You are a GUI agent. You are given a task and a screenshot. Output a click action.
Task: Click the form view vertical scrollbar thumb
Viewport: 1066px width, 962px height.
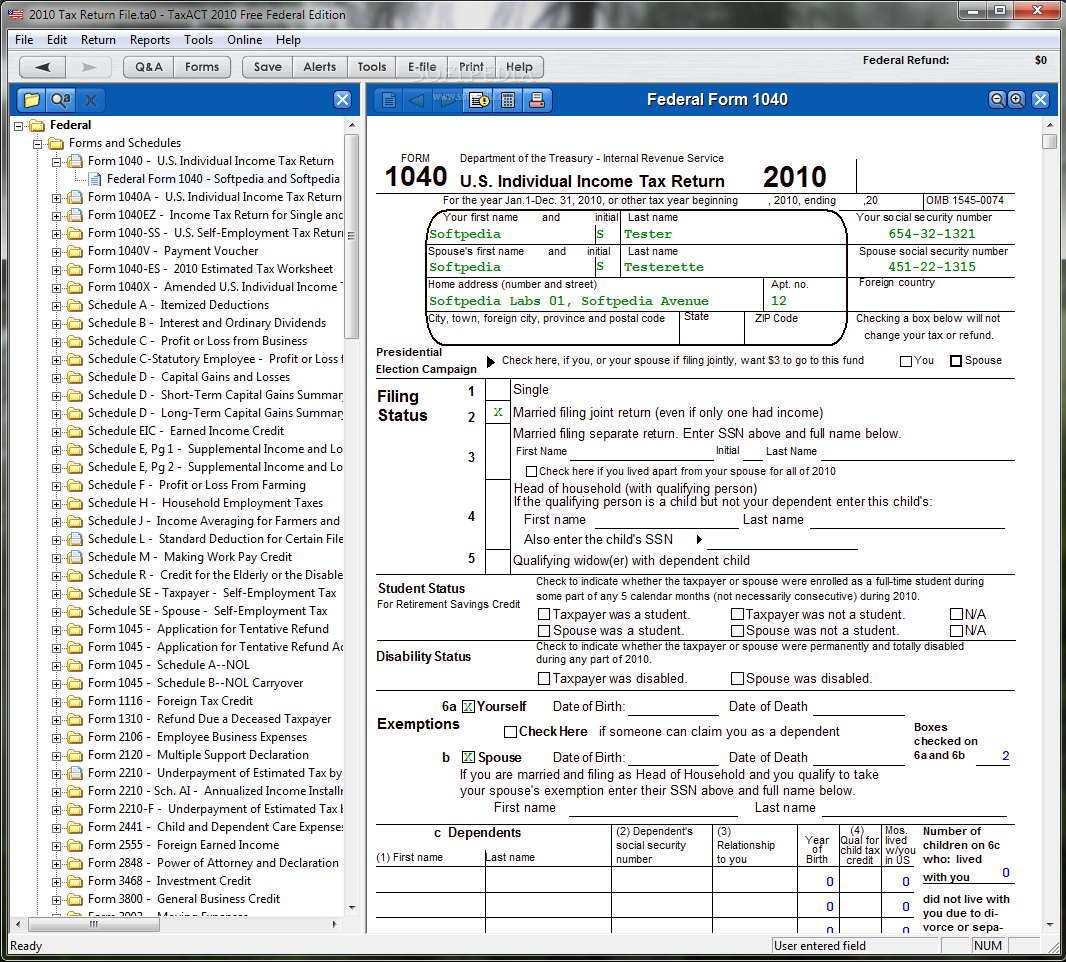coord(1050,141)
